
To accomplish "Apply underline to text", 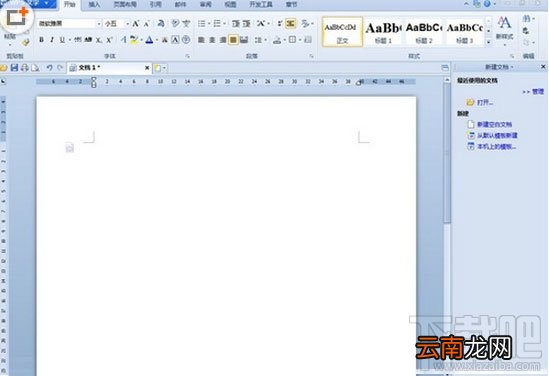I will point(62,40).
